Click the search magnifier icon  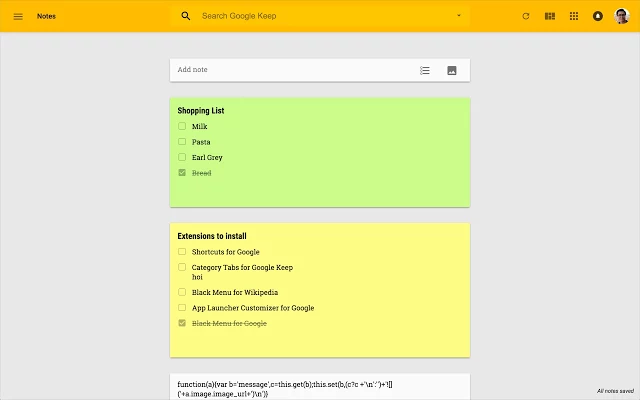[185, 16]
